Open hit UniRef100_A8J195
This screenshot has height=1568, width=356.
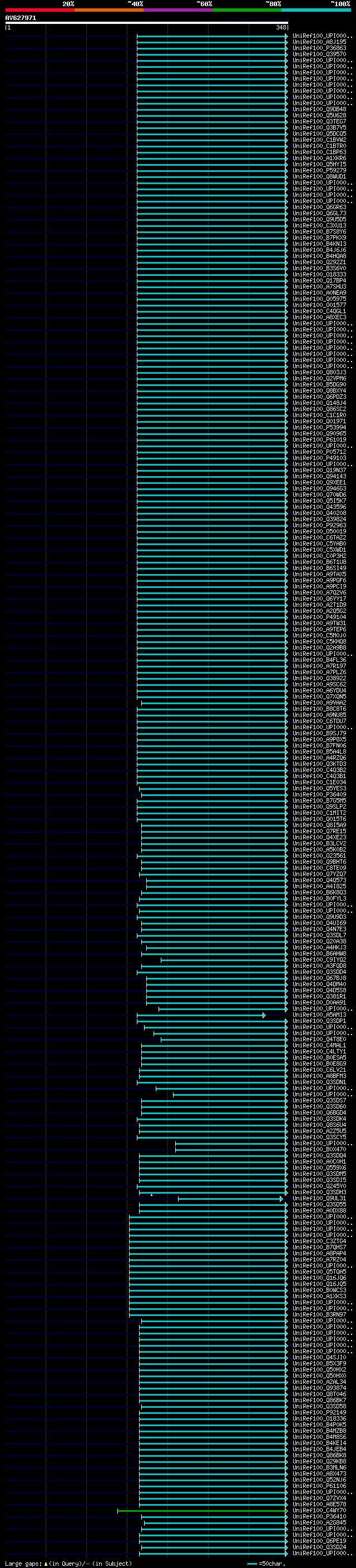pyautogui.click(x=319, y=42)
